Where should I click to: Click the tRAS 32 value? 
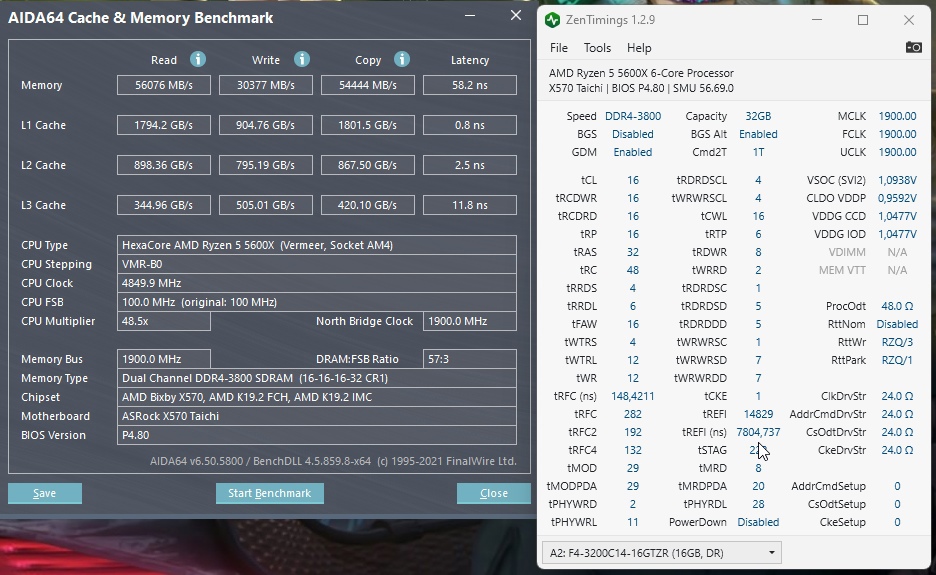[x=633, y=252]
